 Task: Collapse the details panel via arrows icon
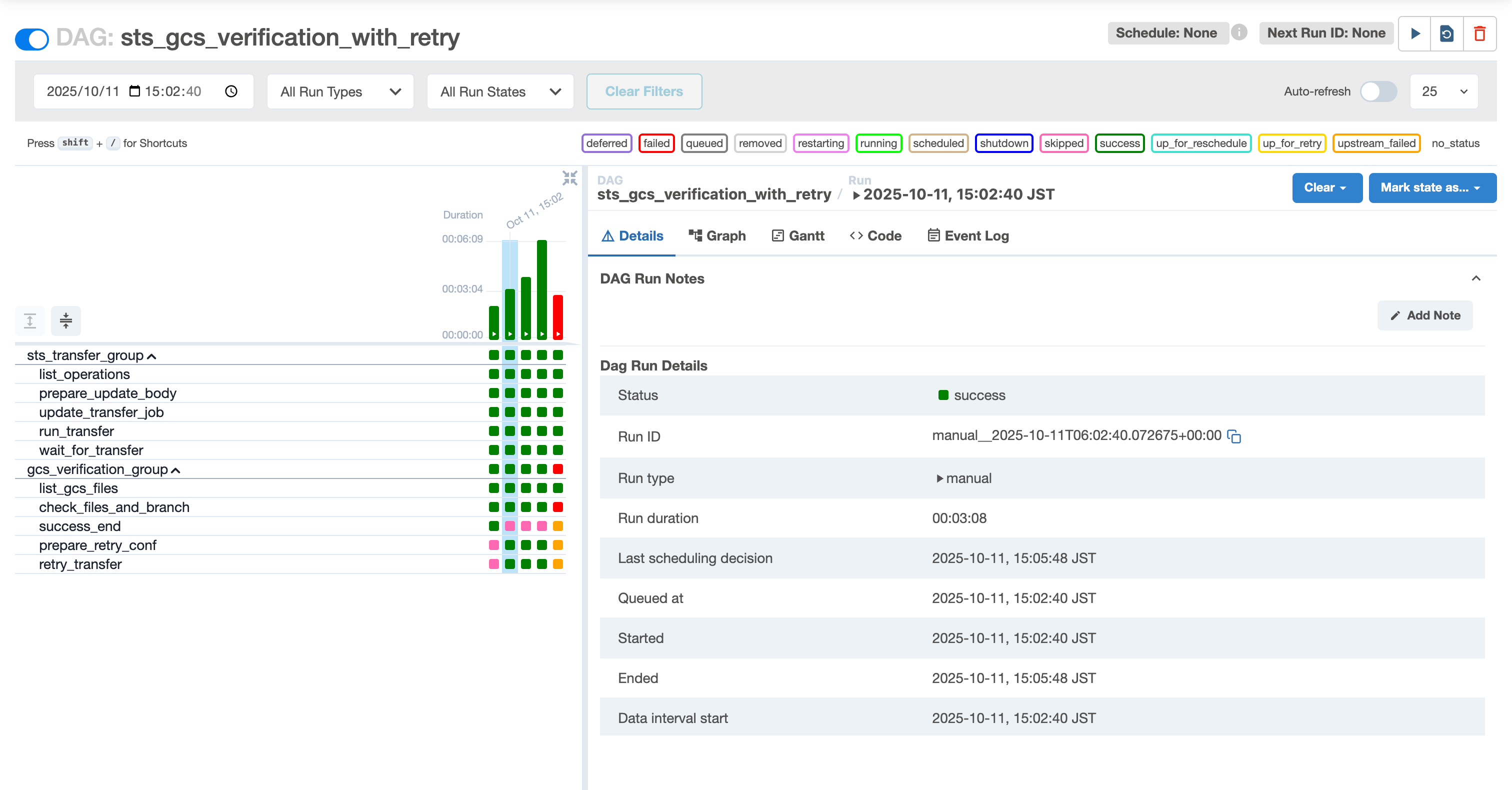tap(569, 178)
